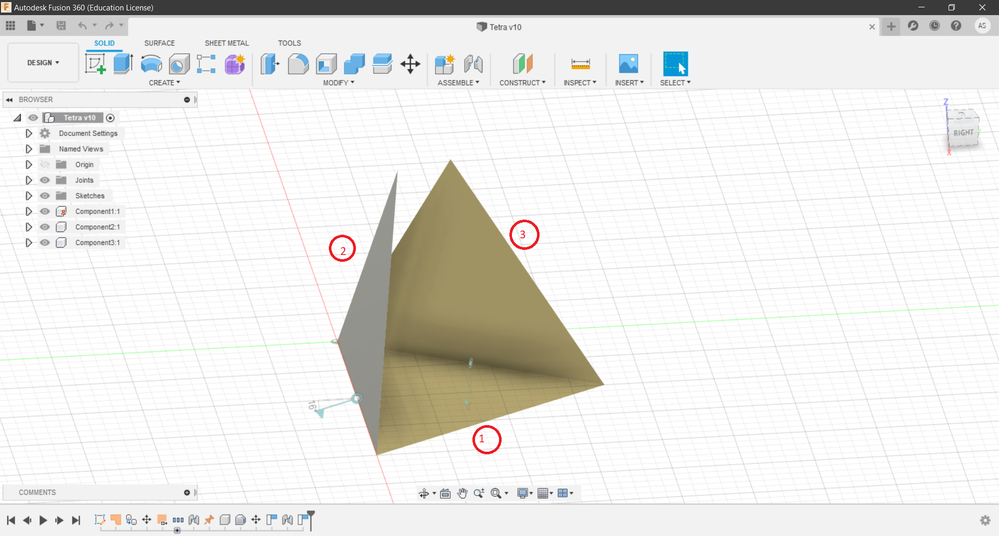Select the Shell tool
The image size is (999, 536).
tap(326, 64)
